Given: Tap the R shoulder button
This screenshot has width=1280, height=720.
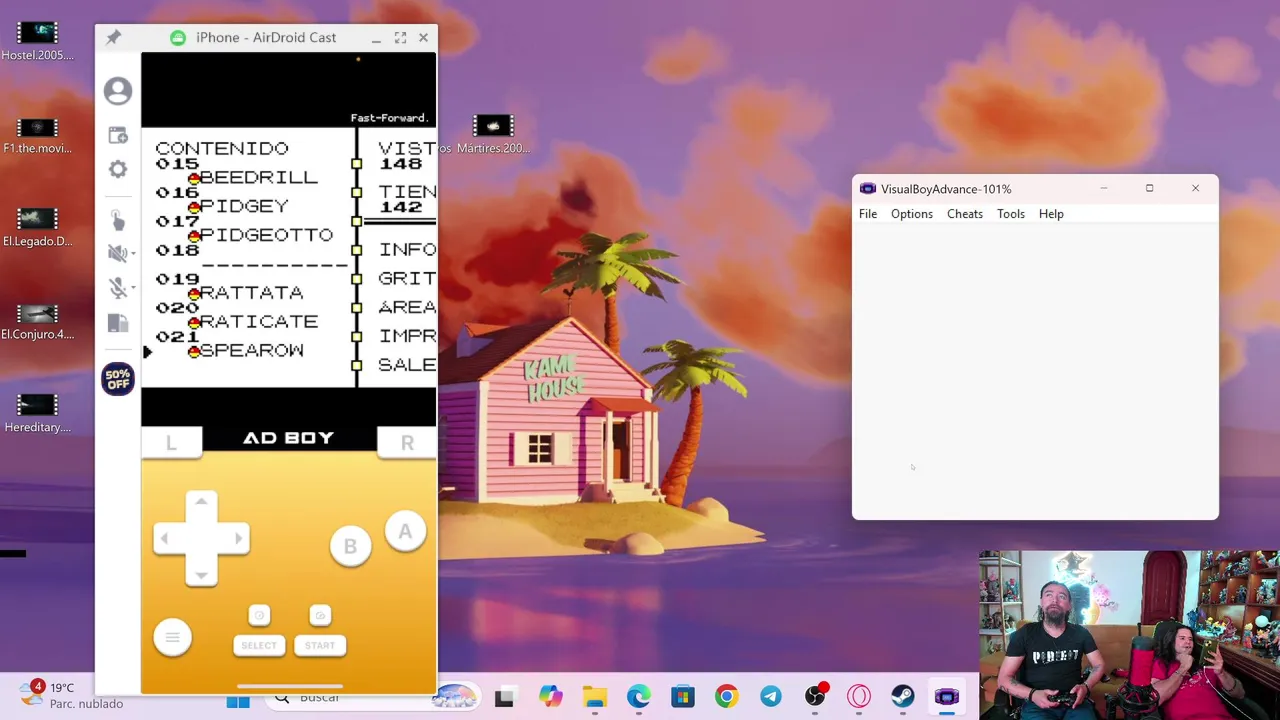Looking at the screenshot, I should pyautogui.click(x=407, y=442).
